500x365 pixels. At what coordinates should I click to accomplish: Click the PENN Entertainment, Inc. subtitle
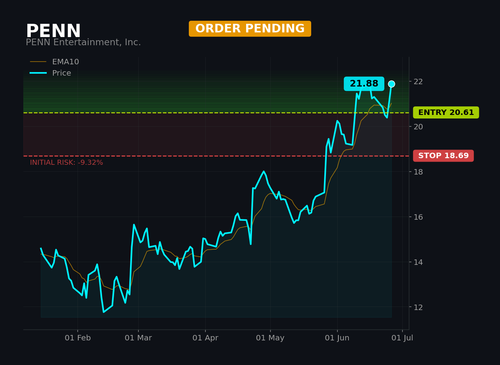pyautogui.click(x=83, y=42)
